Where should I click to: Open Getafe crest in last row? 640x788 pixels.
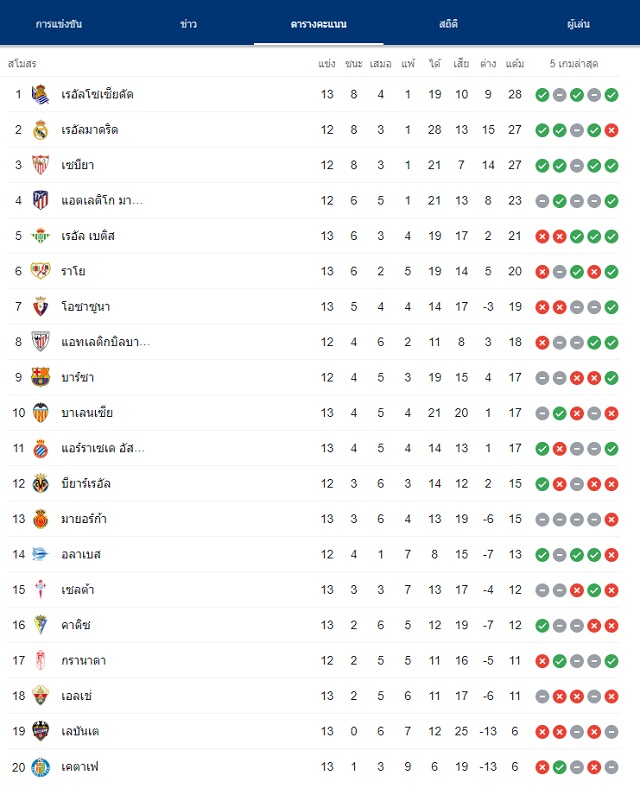point(40,767)
